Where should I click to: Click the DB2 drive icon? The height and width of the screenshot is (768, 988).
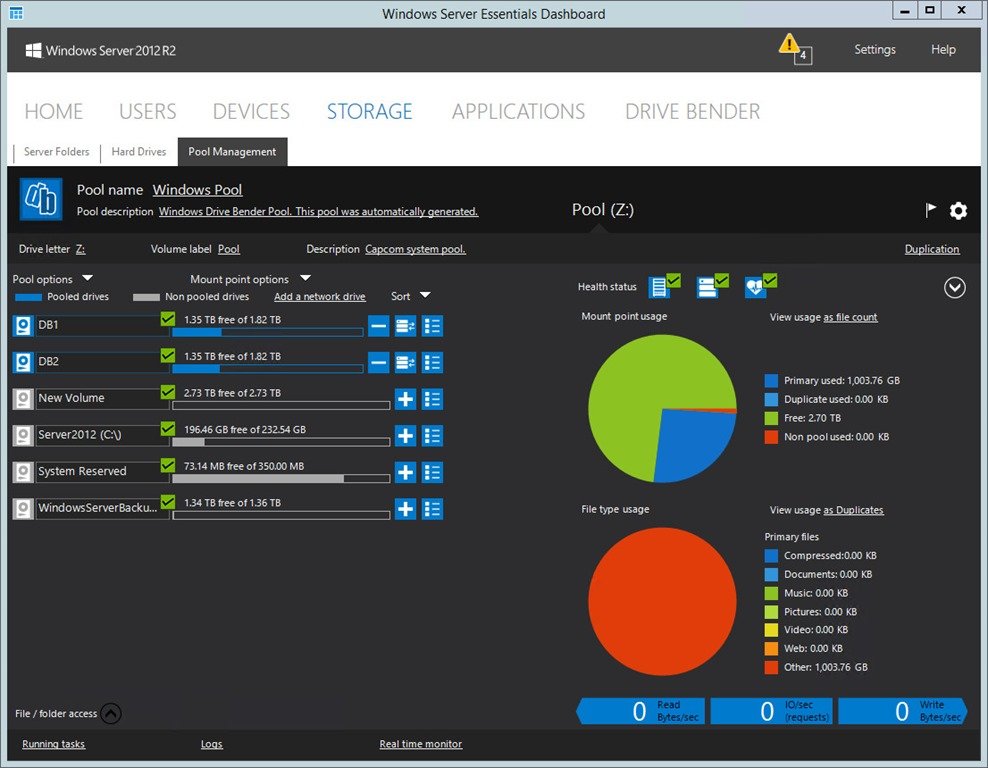[x=23, y=362]
